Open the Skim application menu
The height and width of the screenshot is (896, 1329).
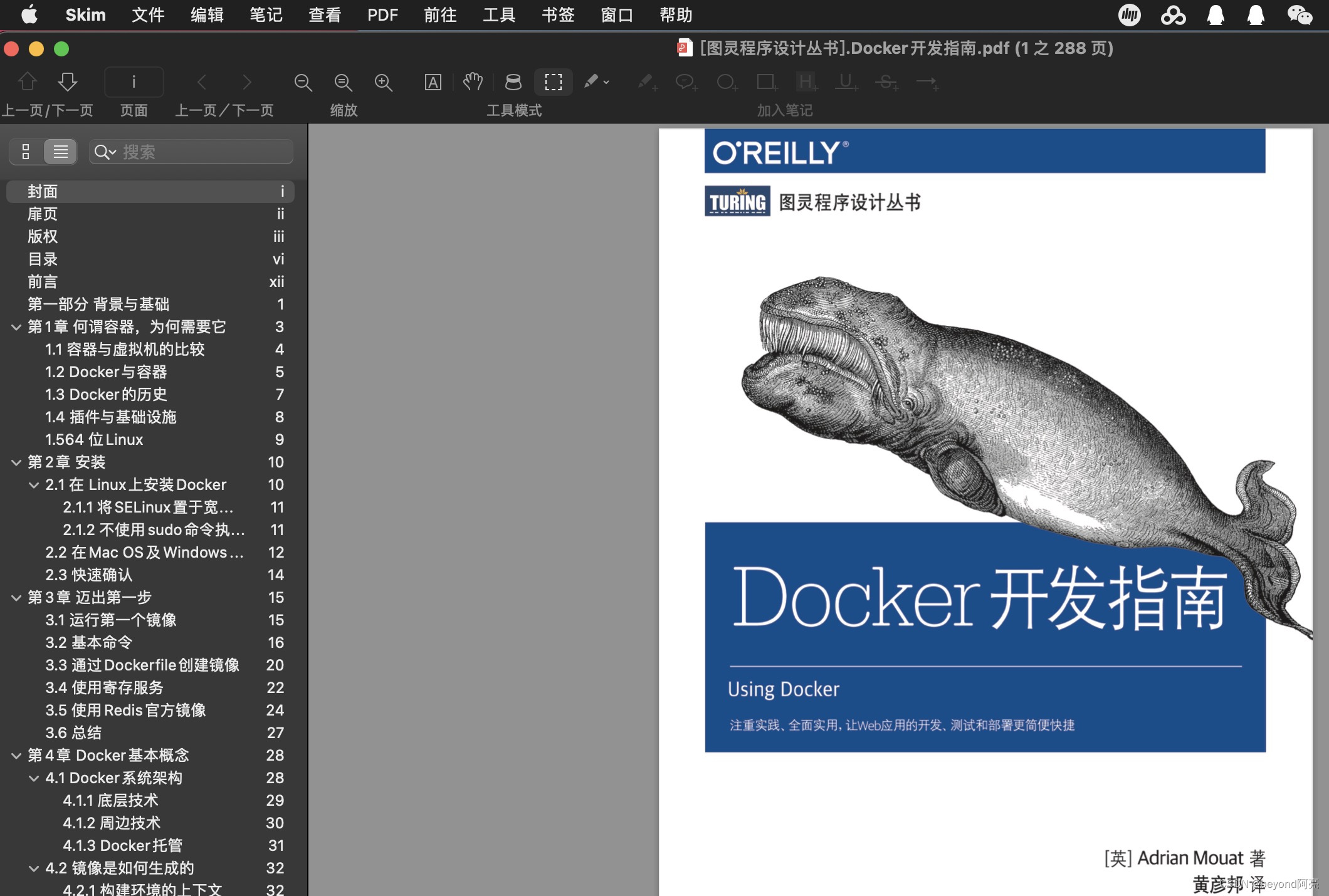coord(85,14)
